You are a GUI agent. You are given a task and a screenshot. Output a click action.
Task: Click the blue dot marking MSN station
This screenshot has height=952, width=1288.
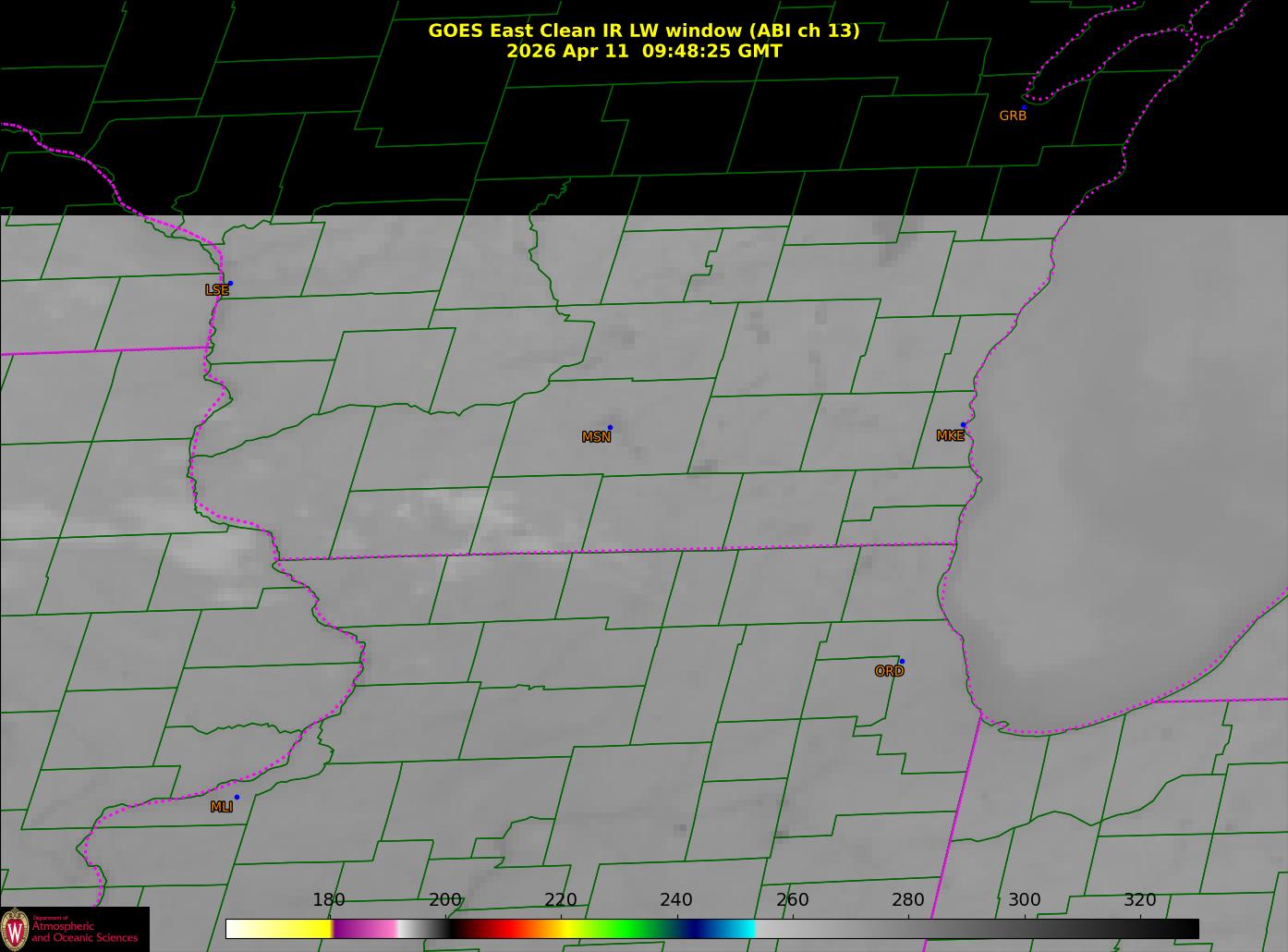(610, 428)
